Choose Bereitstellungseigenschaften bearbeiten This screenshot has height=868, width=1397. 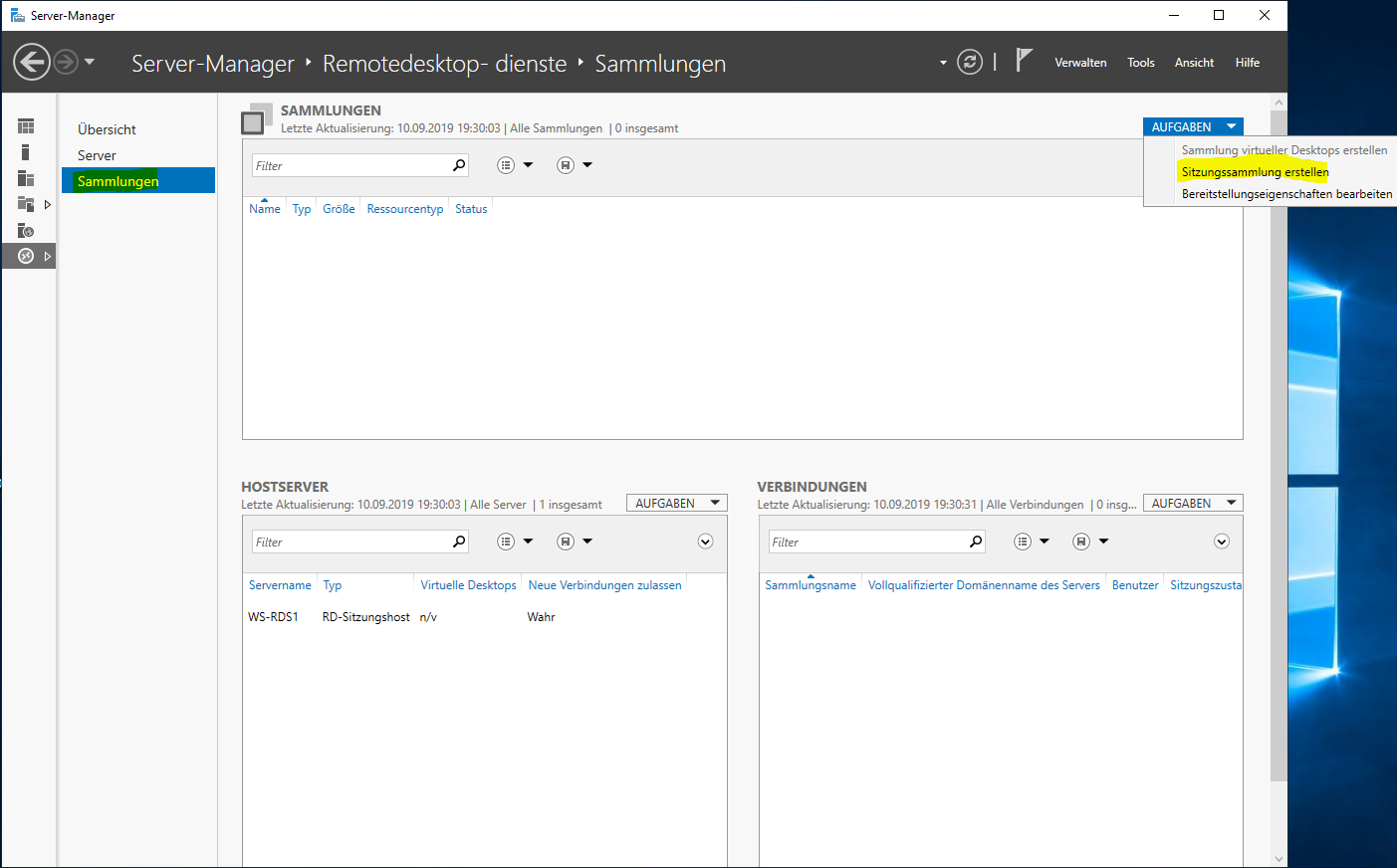(1286, 194)
